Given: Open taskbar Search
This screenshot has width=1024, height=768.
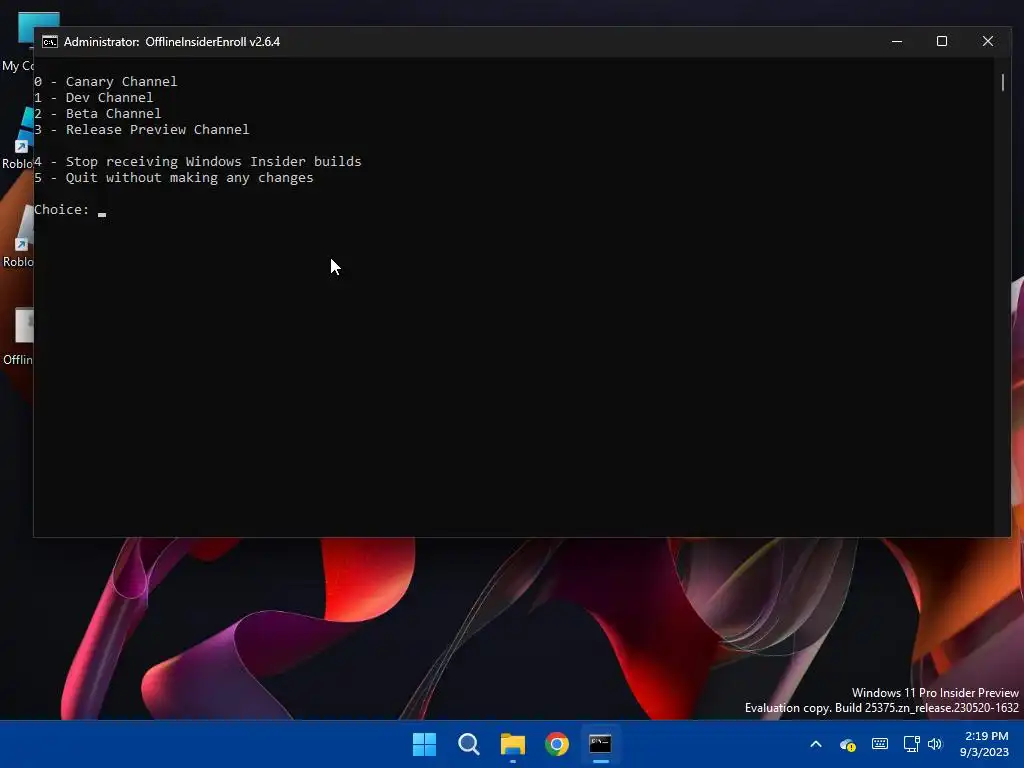Looking at the screenshot, I should (x=469, y=744).
